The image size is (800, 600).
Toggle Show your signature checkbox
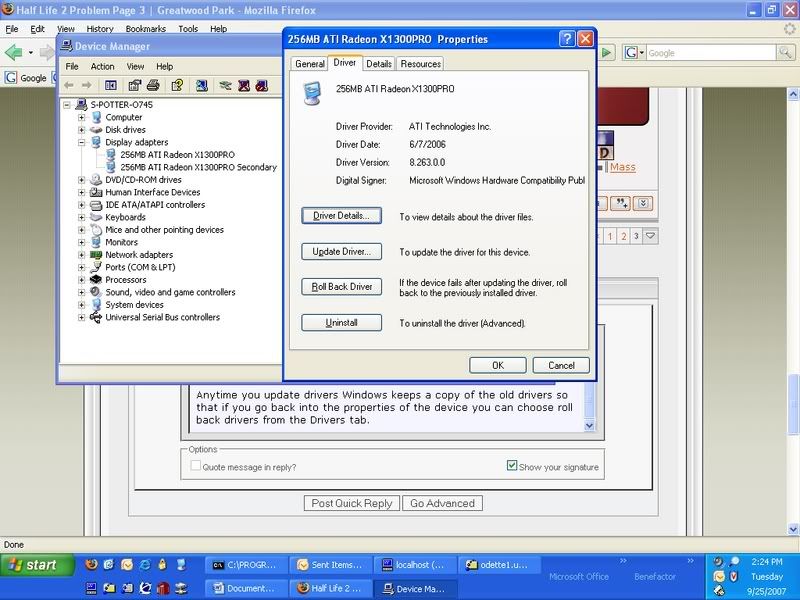tap(512, 465)
